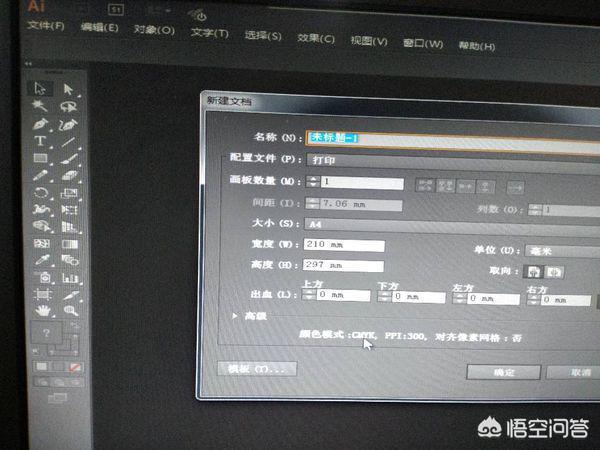This screenshot has height=450, width=600.
Task: Select the Selection tool arrow
Action: (40, 88)
